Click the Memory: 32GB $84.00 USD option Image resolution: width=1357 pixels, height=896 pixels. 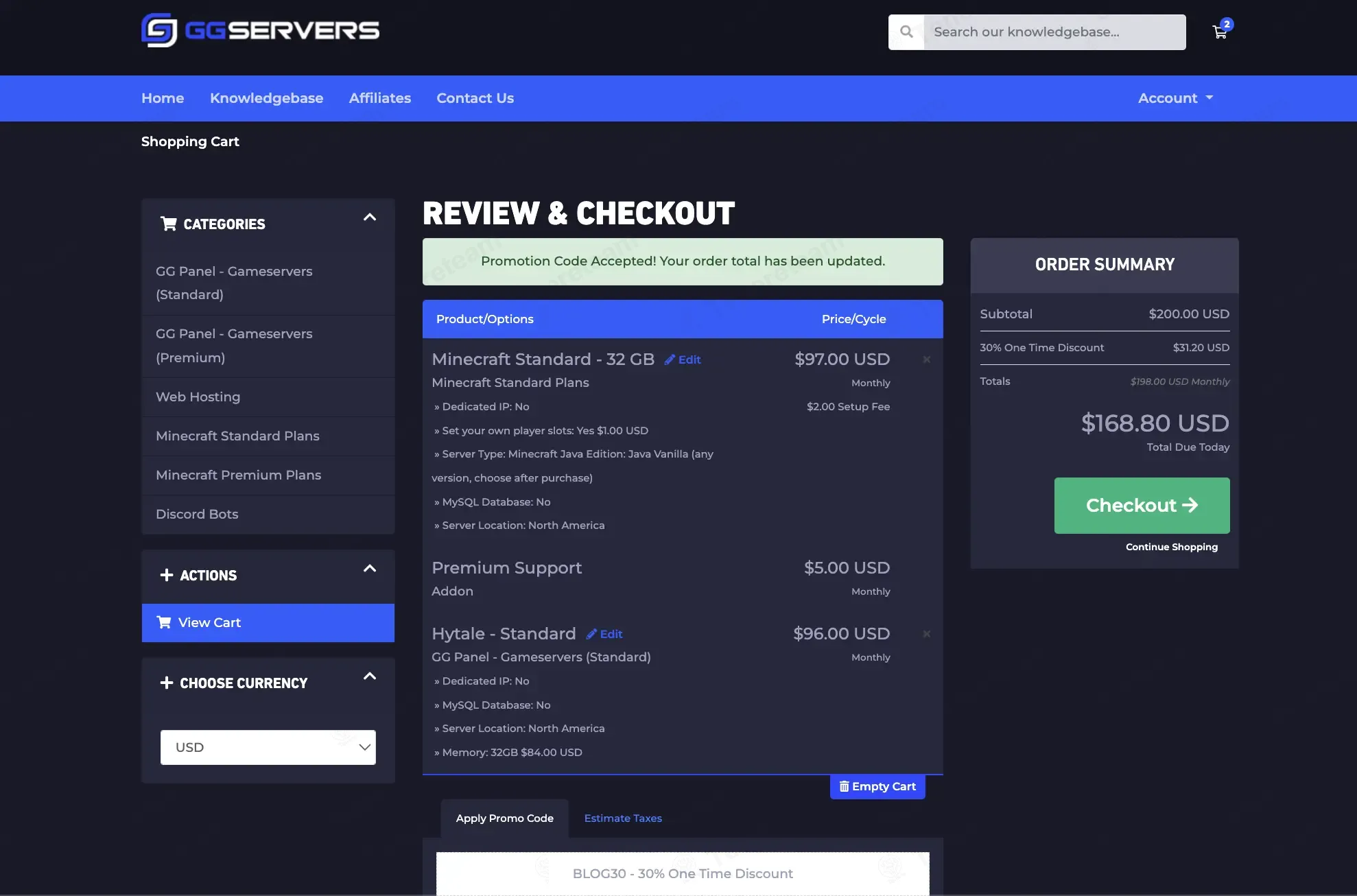tap(508, 753)
